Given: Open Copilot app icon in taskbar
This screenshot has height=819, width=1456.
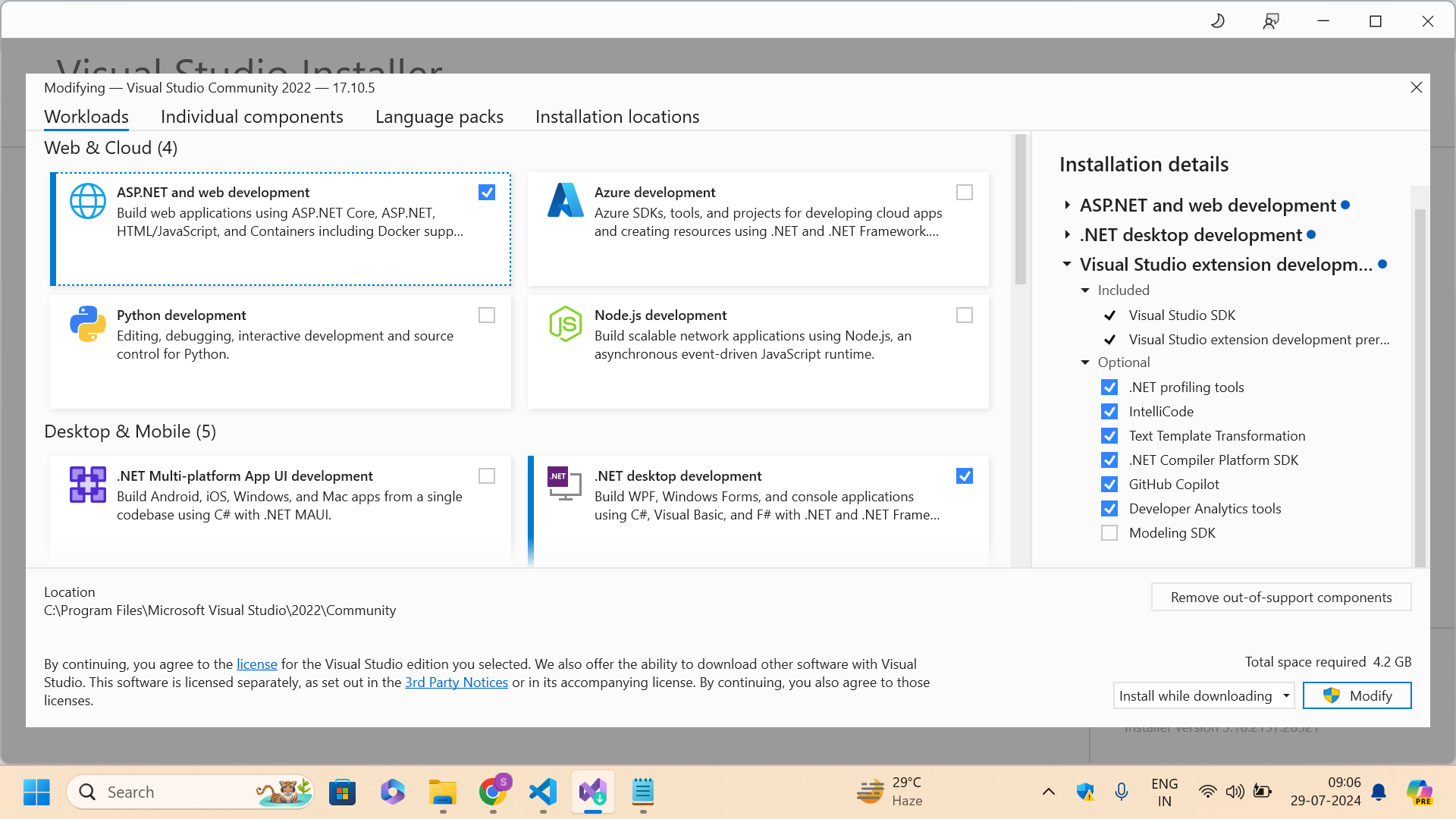Looking at the screenshot, I should point(393,792).
